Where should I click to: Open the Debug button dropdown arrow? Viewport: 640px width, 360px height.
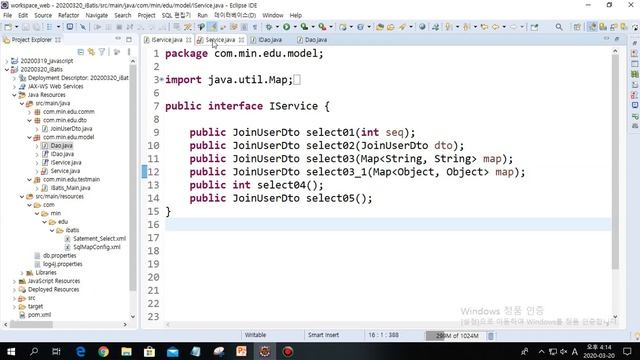277,27
